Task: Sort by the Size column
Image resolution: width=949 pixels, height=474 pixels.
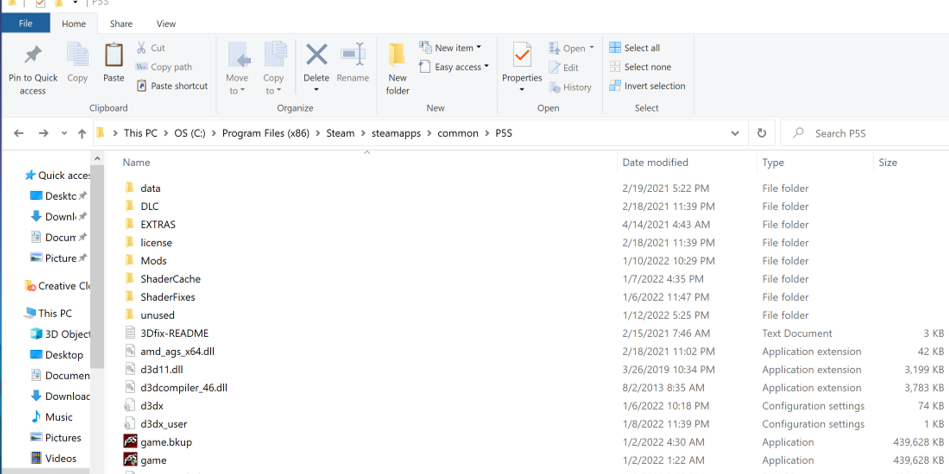Action: [x=888, y=162]
